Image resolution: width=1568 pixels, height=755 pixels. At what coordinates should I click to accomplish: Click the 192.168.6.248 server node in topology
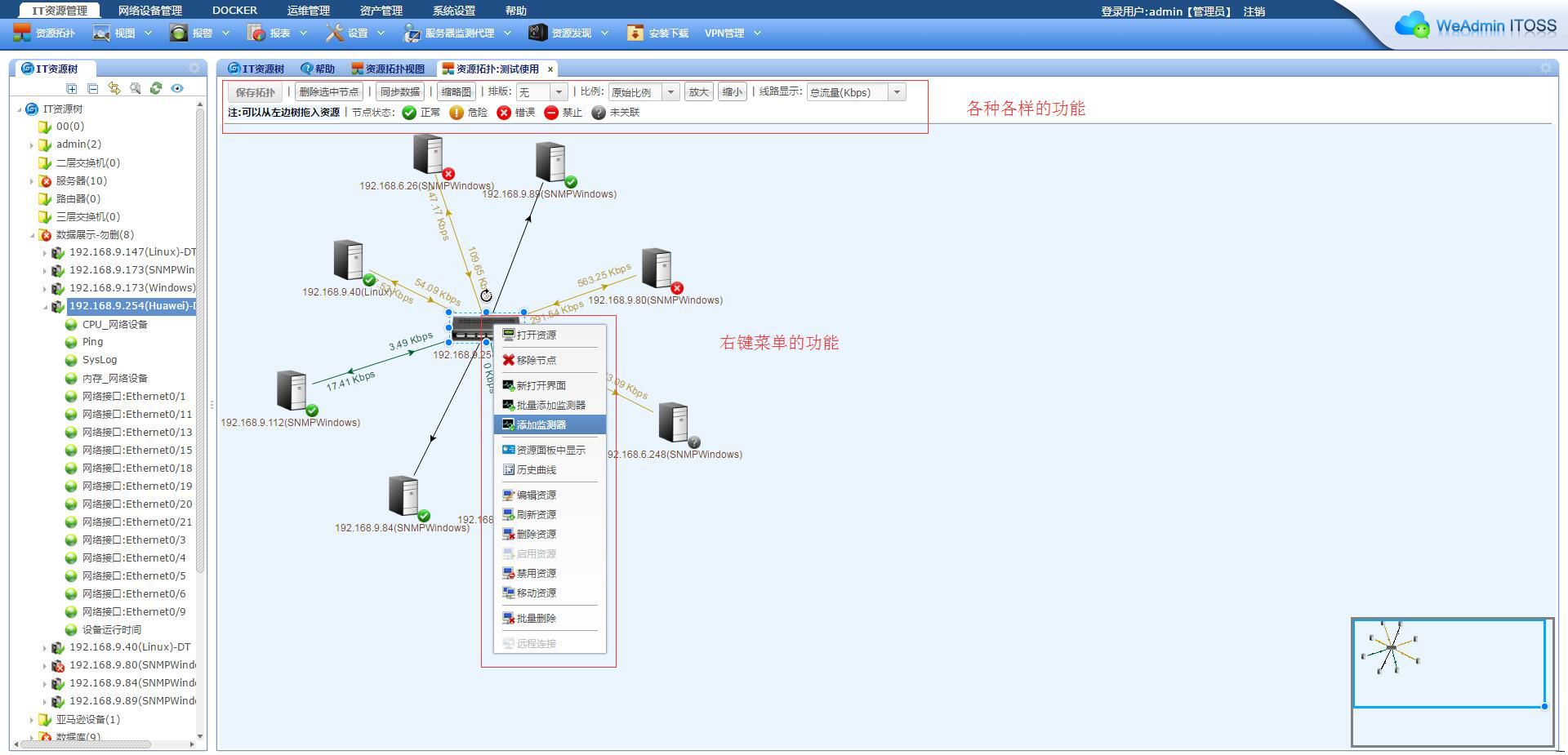[674, 422]
